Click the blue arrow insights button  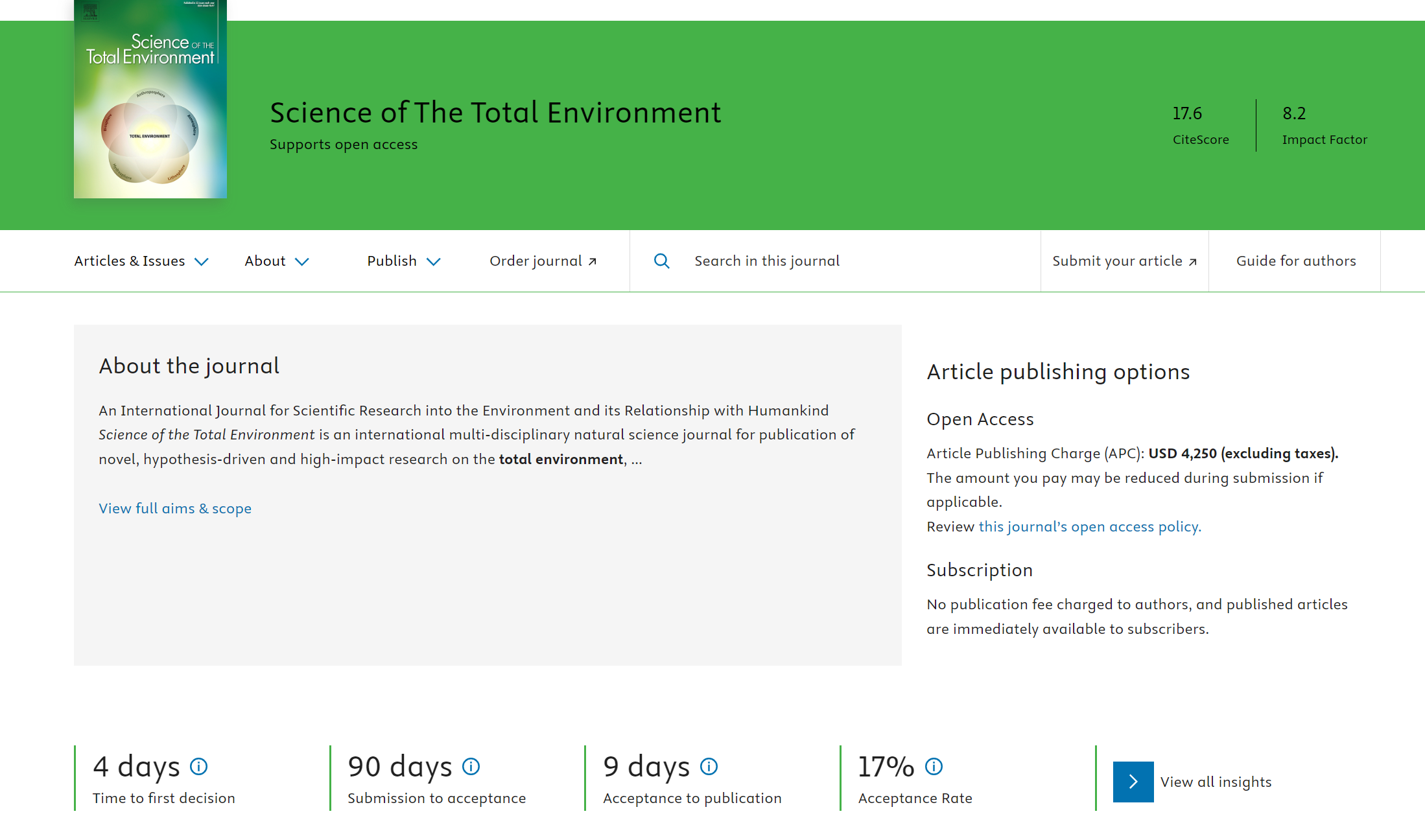1133,782
